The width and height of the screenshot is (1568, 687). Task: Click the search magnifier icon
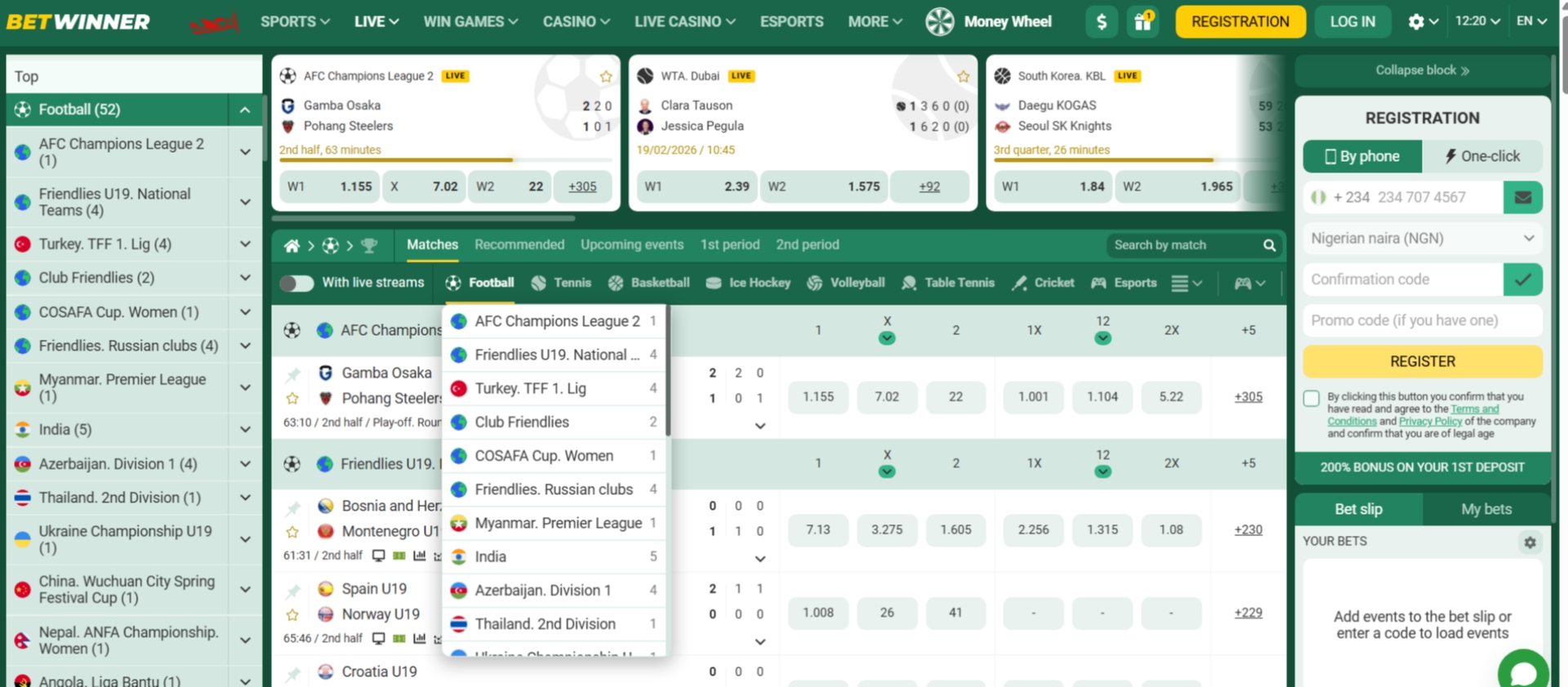click(x=1269, y=245)
